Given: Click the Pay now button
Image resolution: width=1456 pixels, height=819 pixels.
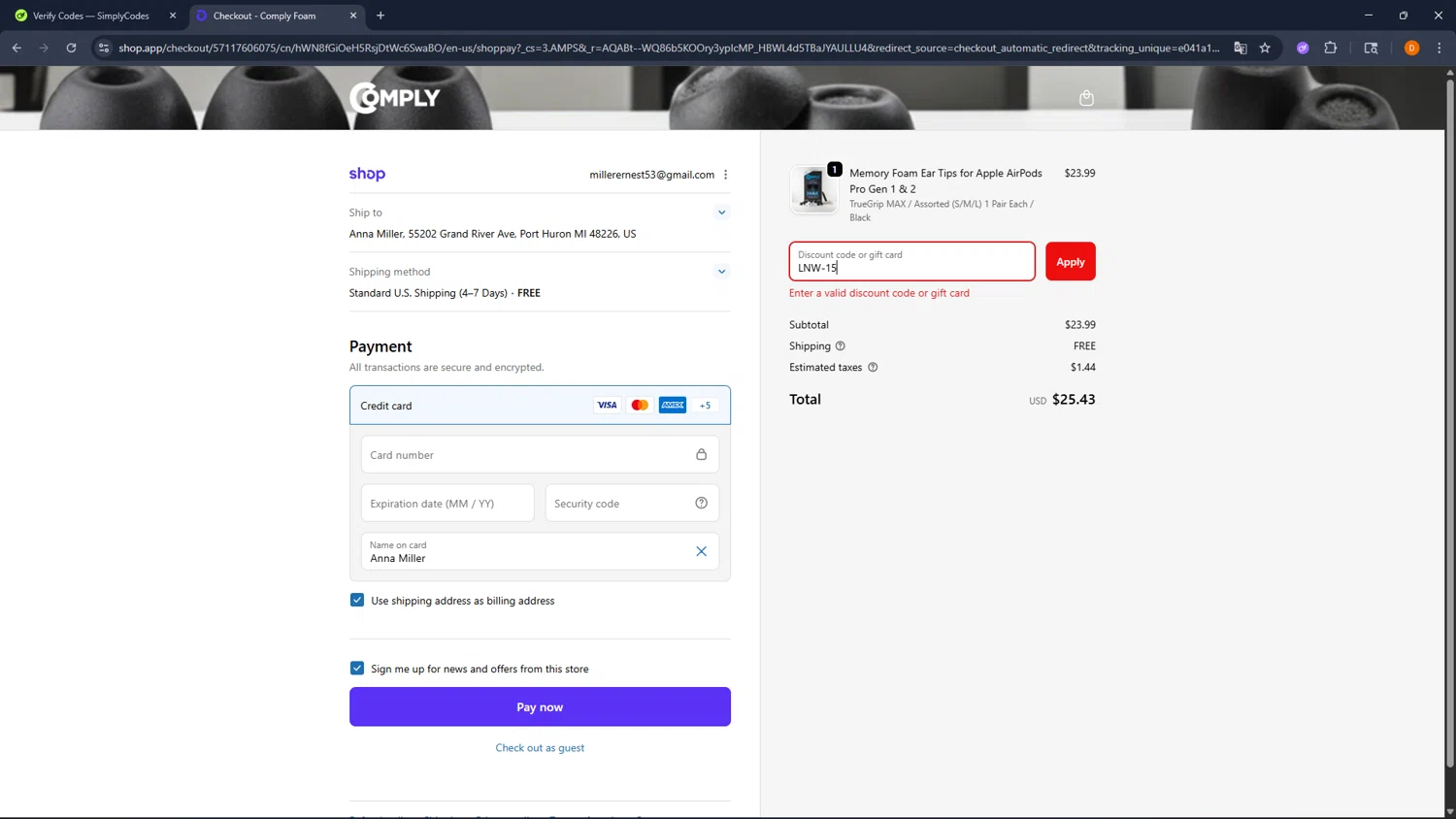Looking at the screenshot, I should 540,706.
